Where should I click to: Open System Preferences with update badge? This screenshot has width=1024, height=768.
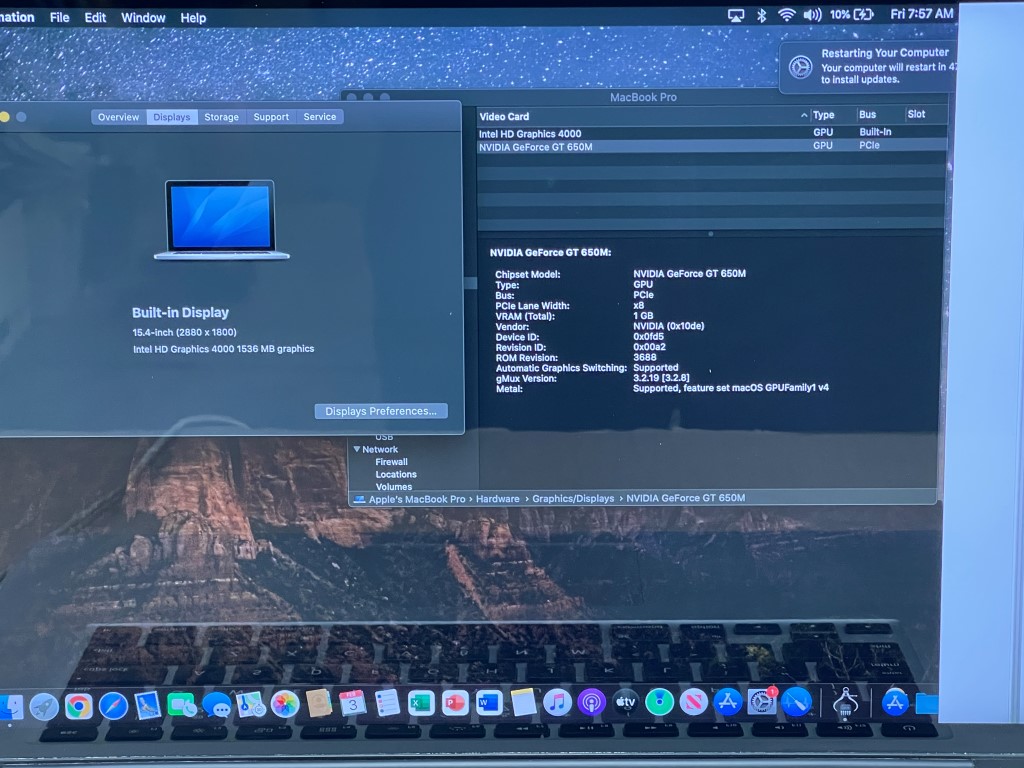761,702
